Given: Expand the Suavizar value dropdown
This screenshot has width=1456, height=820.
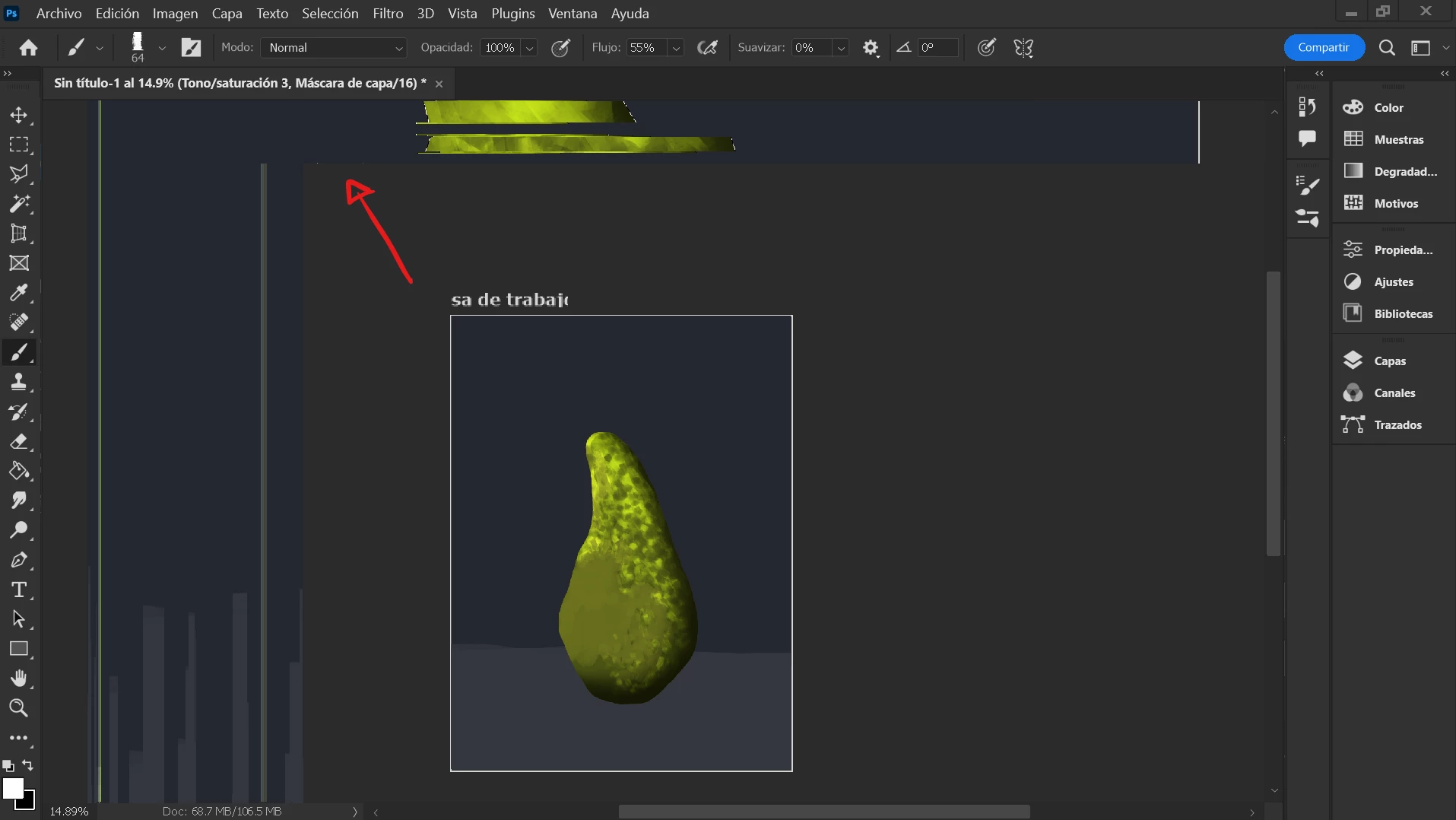Looking at the screenshot, I should 841,48.
